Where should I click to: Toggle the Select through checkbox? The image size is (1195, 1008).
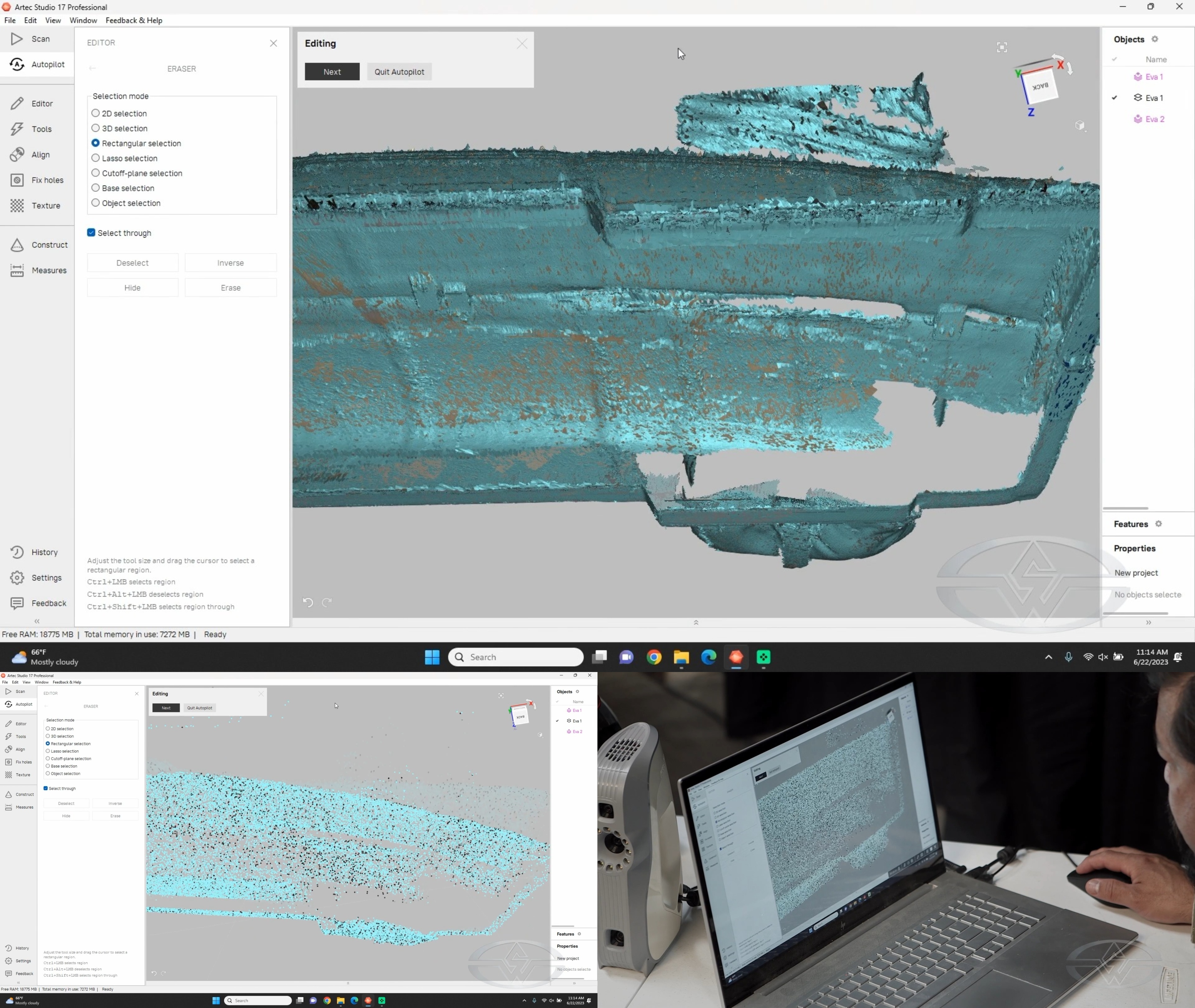pyautogui.click(x=92, y=232)
